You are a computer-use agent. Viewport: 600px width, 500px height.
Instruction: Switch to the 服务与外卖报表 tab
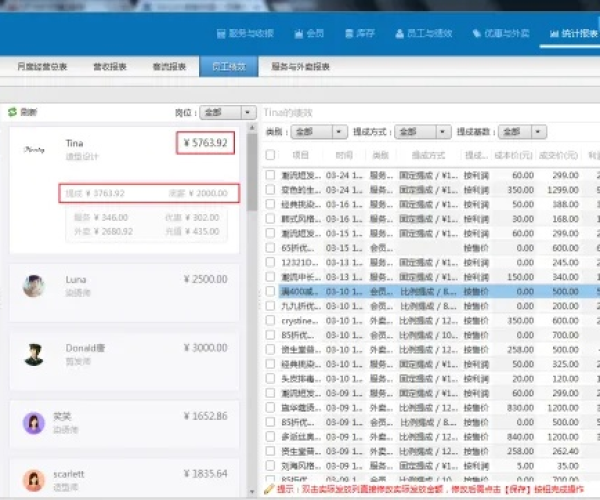300,67
